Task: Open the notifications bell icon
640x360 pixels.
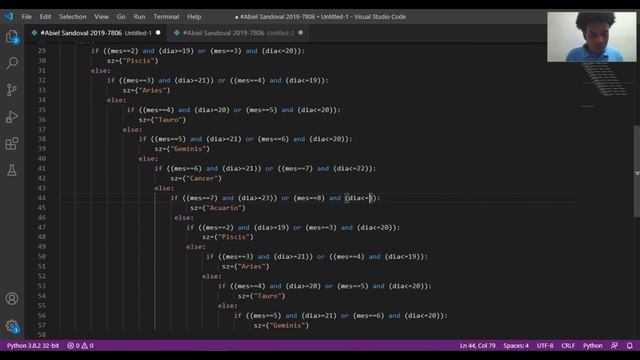Action: (x=630, y=346)
